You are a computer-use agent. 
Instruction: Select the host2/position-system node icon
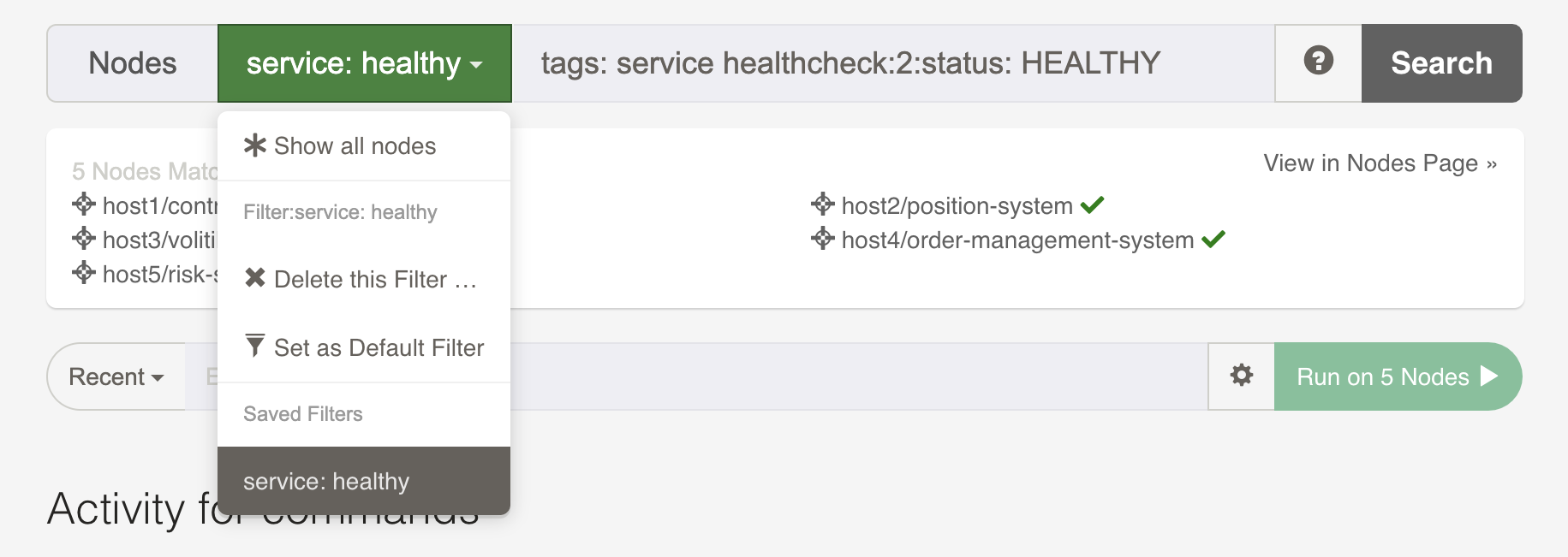tap(823, 204)
